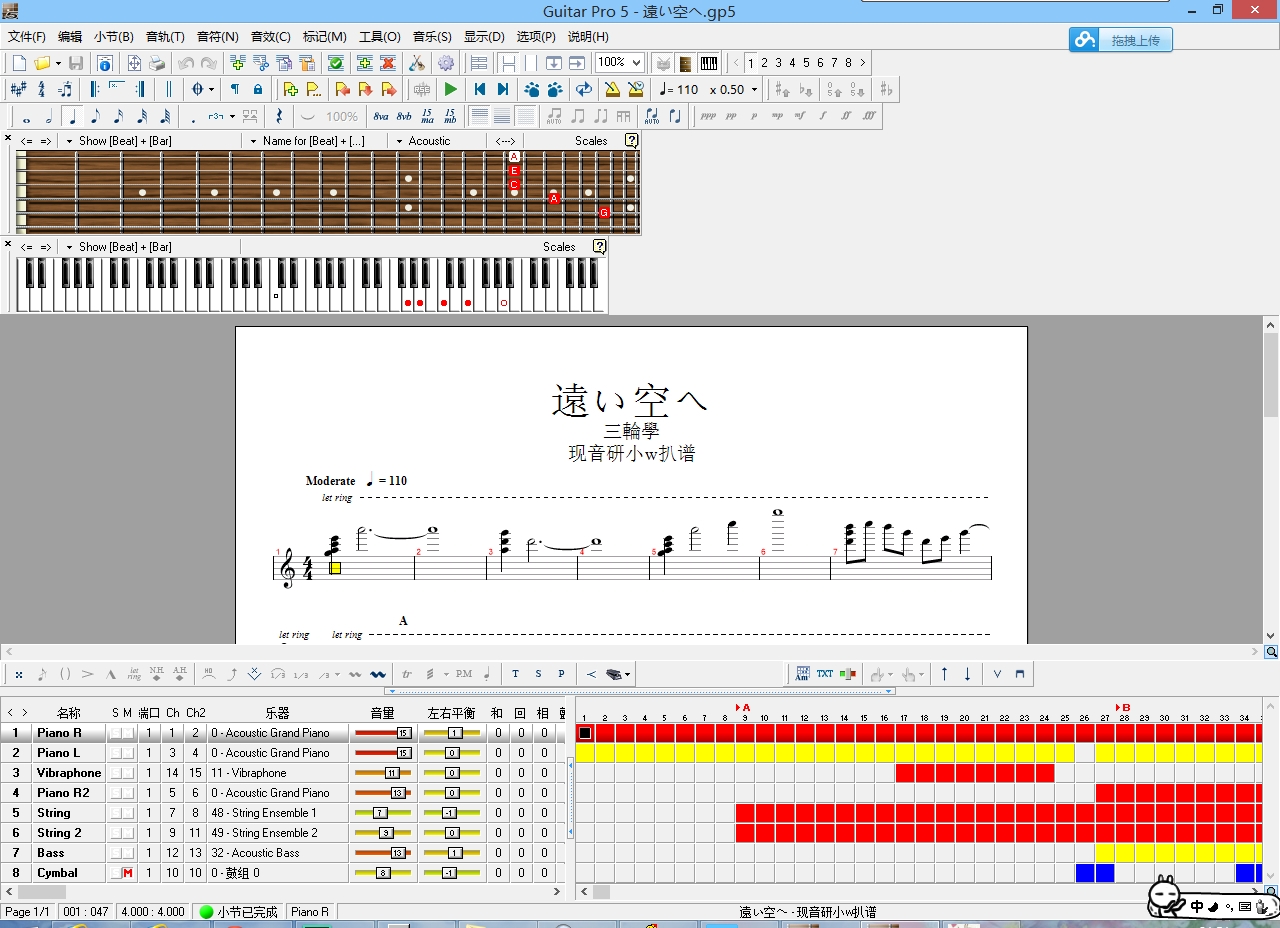Open the settings gear icon in the toolbar
Screen dimensions: 1280x928
(446, 63)
